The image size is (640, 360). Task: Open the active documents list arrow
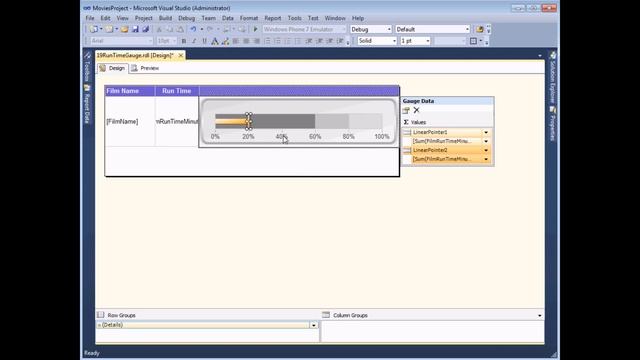[x=540, y=56]
